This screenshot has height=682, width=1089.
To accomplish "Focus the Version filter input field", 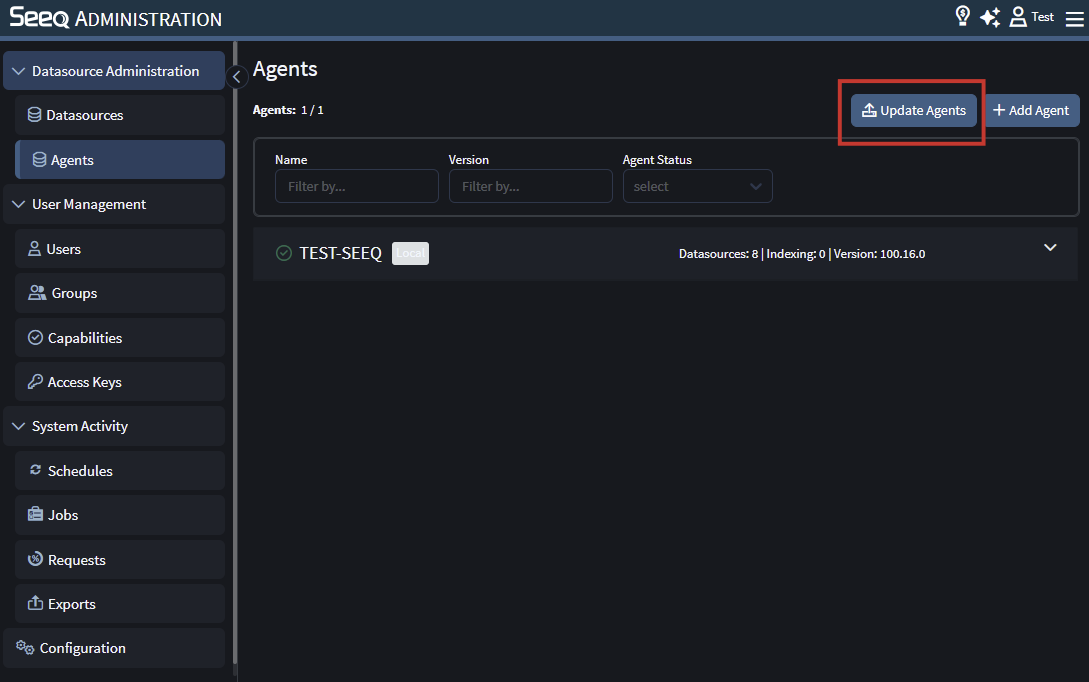I will 530,187.
